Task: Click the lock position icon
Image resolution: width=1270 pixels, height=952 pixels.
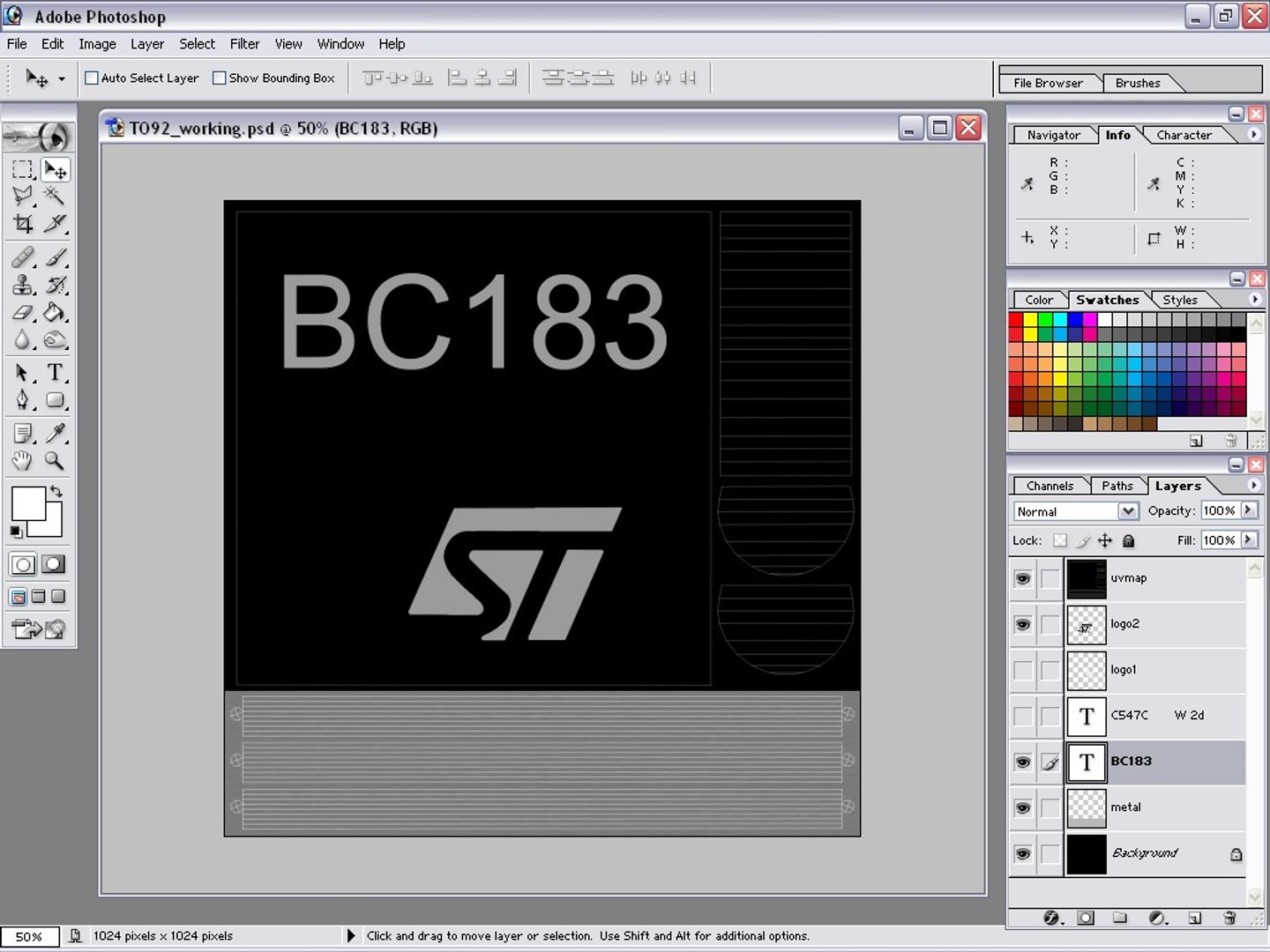Action: click(x=1105, y=540)
